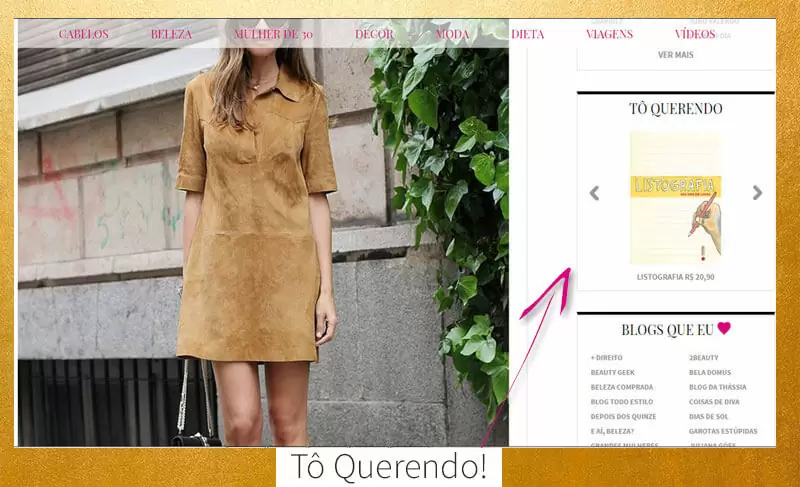Open the Viagens menu item
Viewport: 800px width, 487px height.
click(609, 34)
